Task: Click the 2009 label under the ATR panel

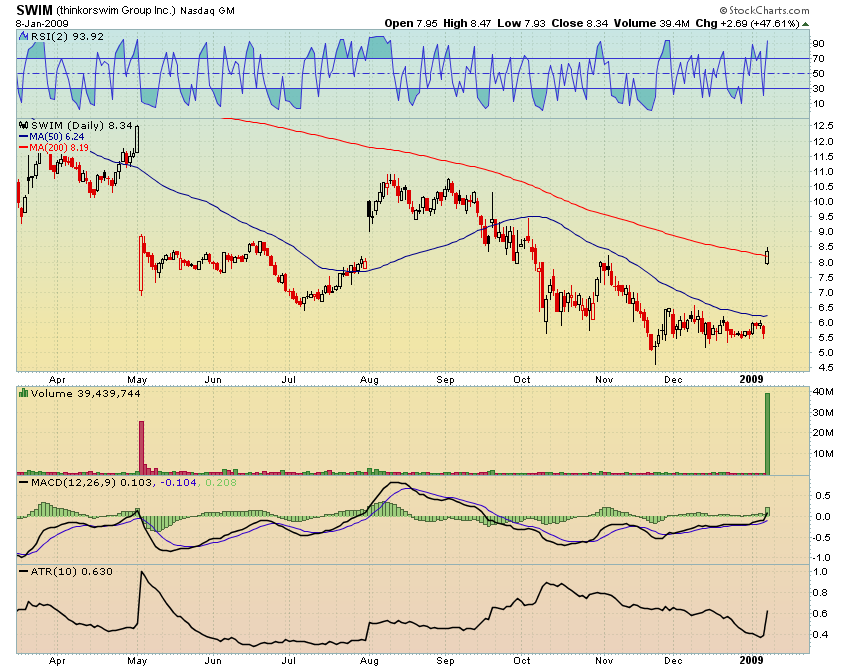Action: click(x=752, y=660)
